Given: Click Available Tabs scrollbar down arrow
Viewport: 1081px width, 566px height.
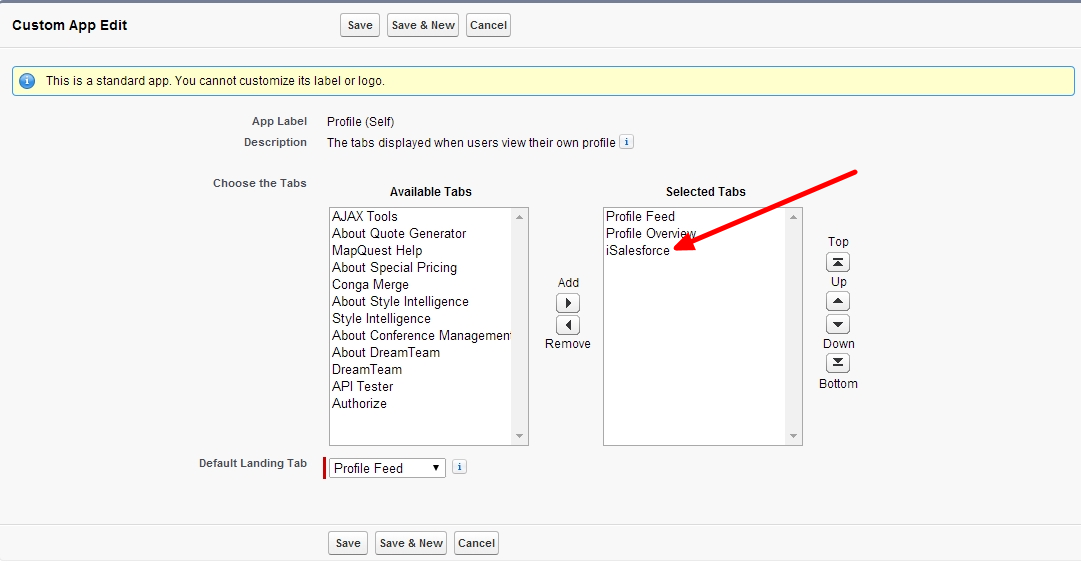Looking at the screenshot, I should (x=519, y=436).
